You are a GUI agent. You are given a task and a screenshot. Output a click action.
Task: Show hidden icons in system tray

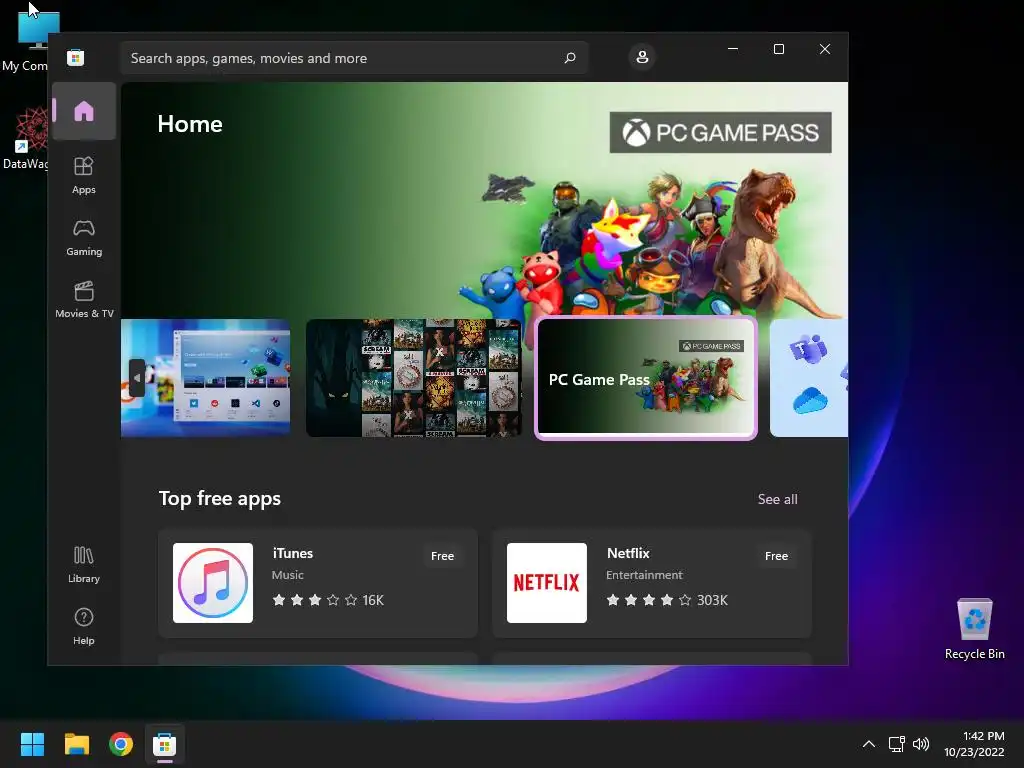869,744
